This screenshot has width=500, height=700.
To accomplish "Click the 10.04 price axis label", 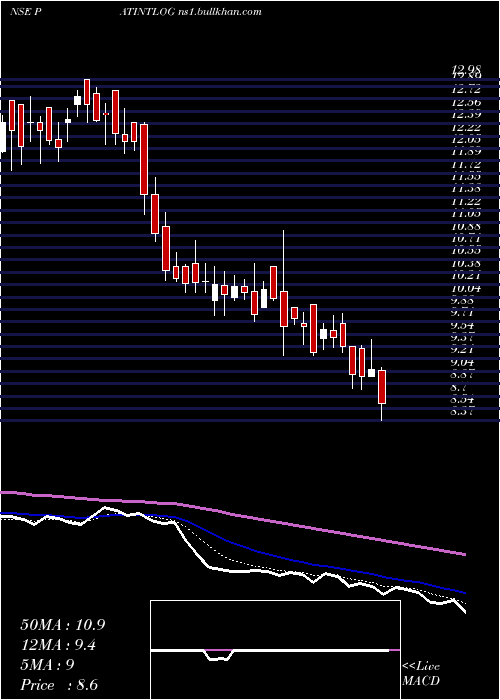I will click(466, 288).
